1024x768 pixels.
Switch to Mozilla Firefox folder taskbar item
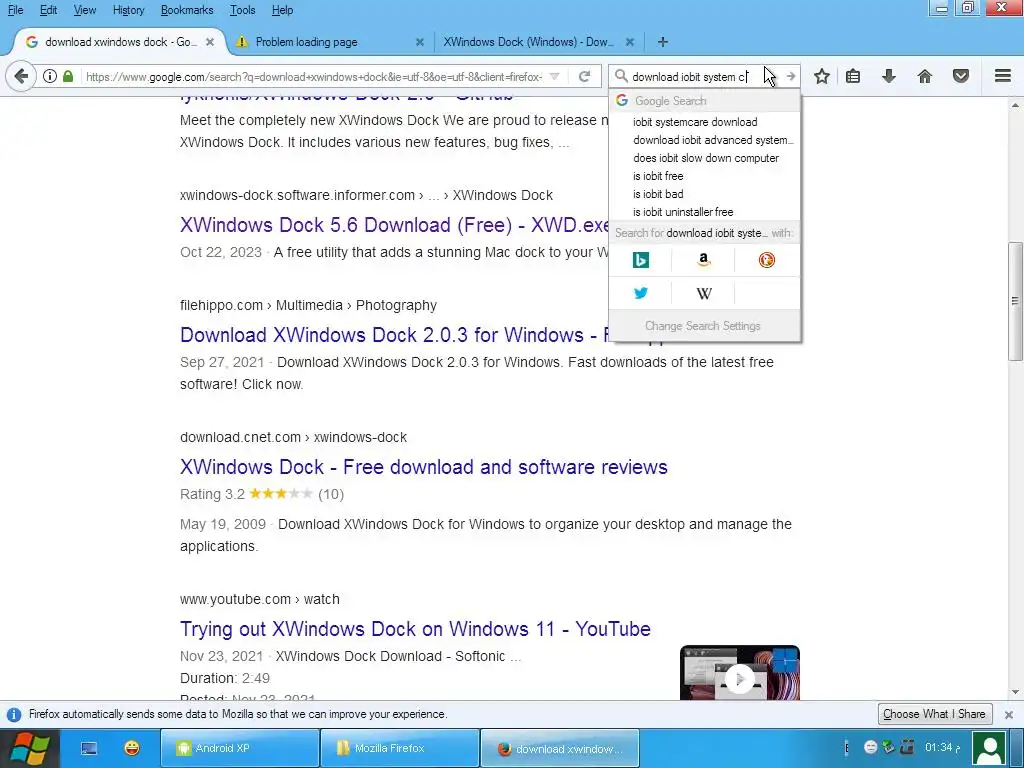(x=400, y=748)
